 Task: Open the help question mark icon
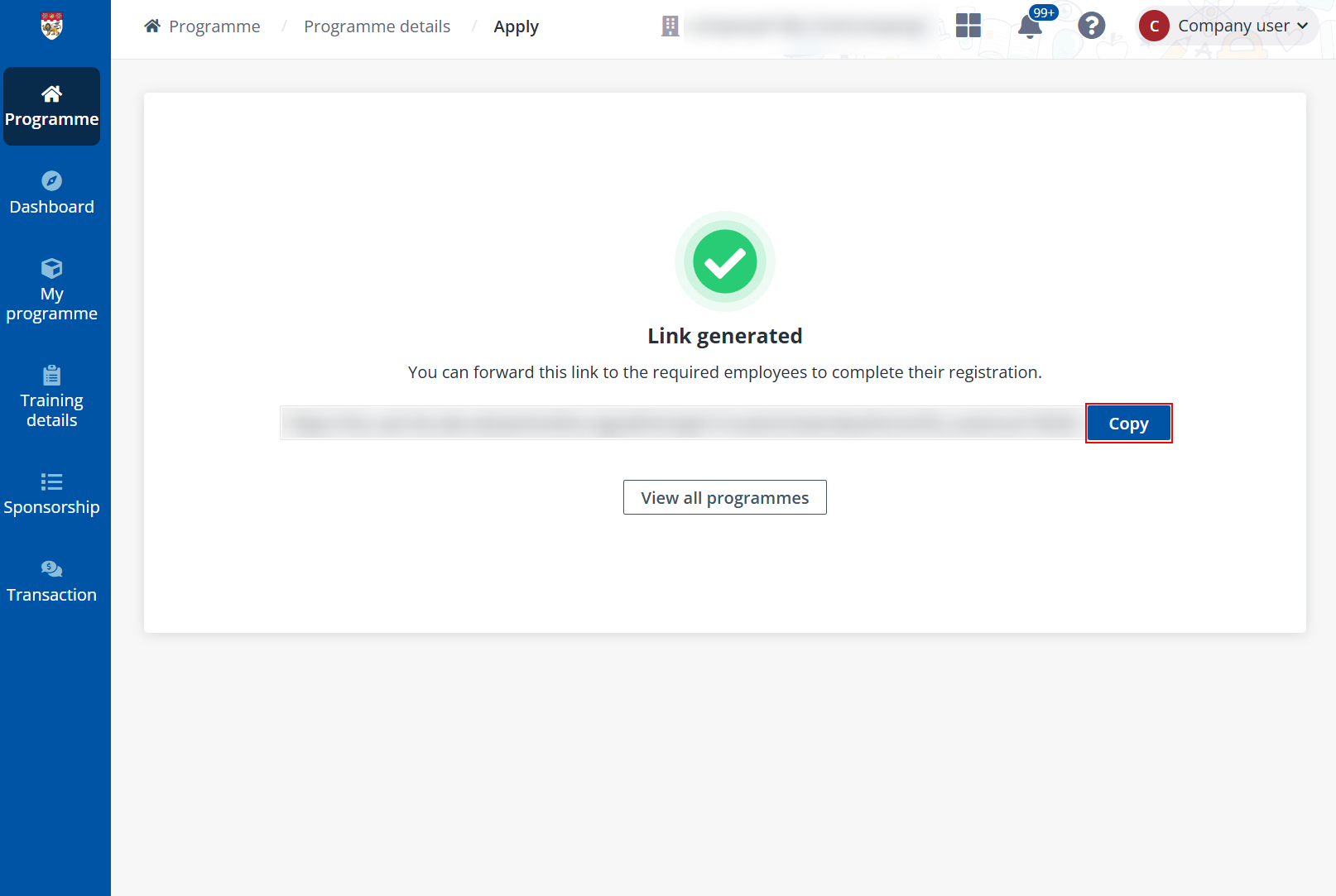1091,26
